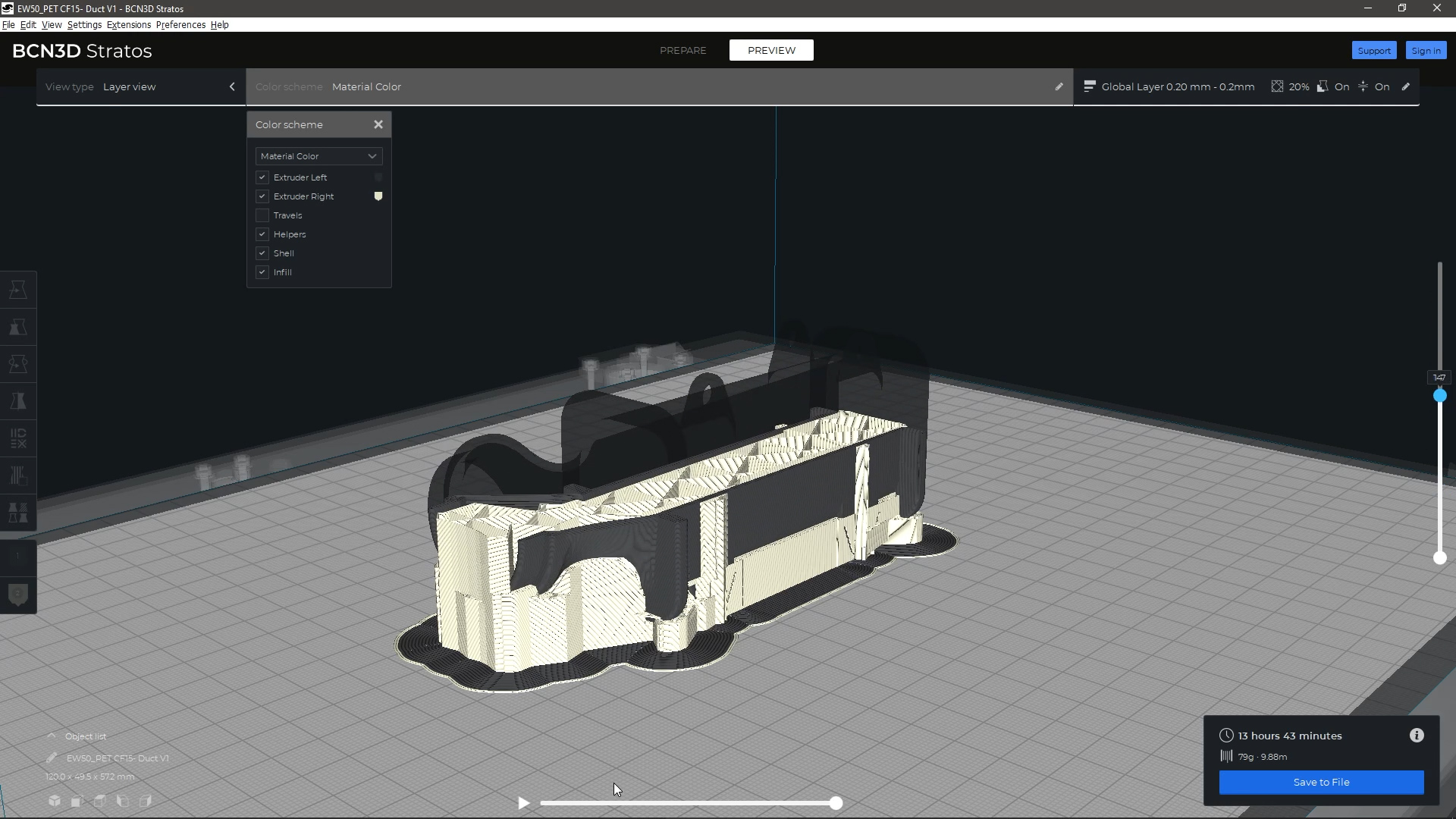Click Save to File button
1456x819 pixels.
(1321, 782)
